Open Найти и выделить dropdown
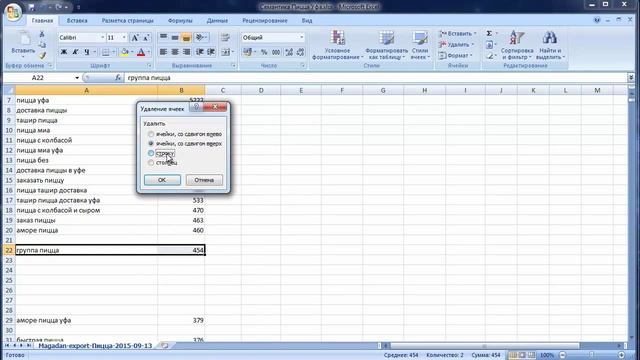 [550, 45]
